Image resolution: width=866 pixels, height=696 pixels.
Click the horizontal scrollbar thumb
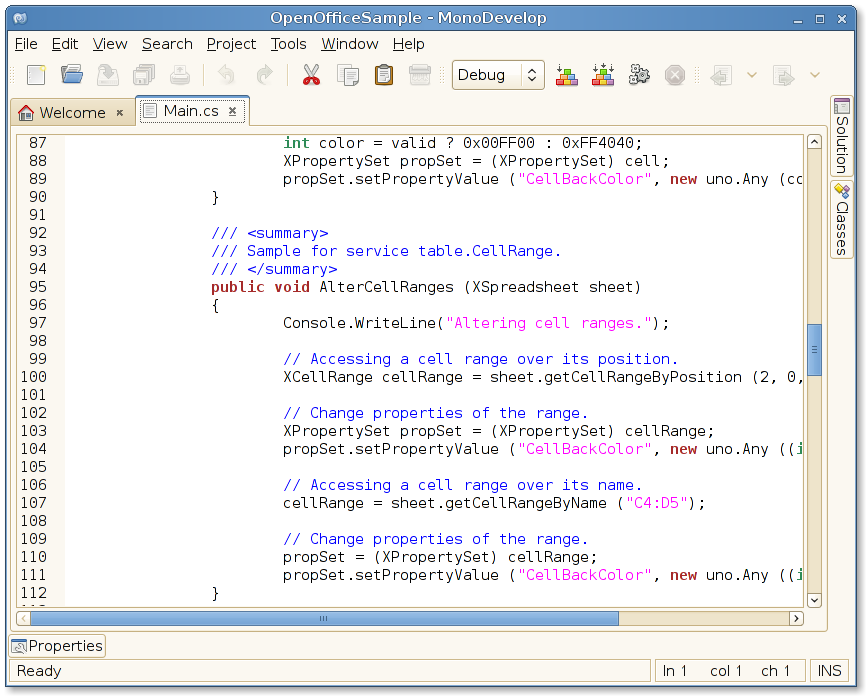click(x=324, y=618)
